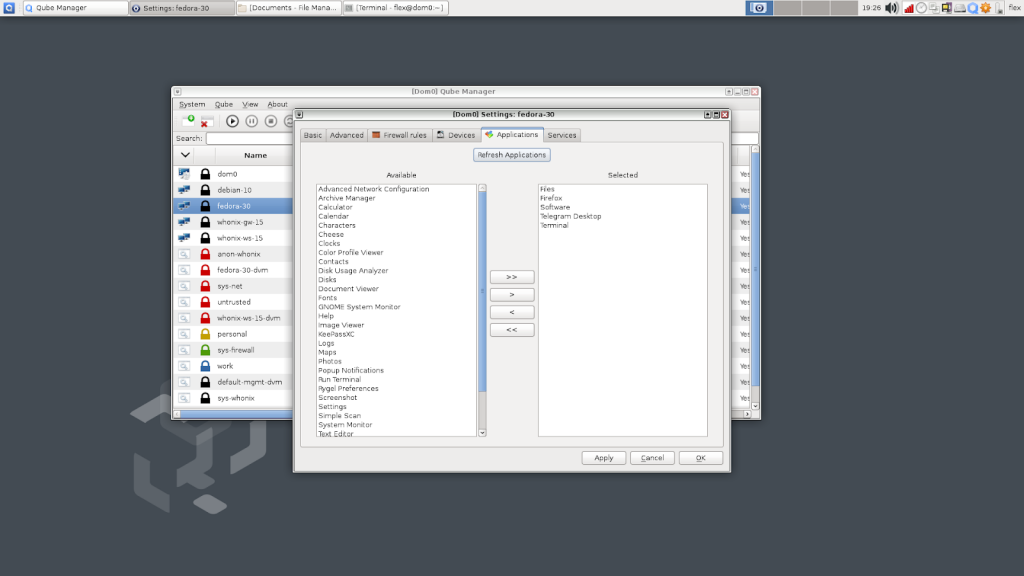Select Calculator in Available list
Screen dimensions: 1024x576
tap(335, 207)
